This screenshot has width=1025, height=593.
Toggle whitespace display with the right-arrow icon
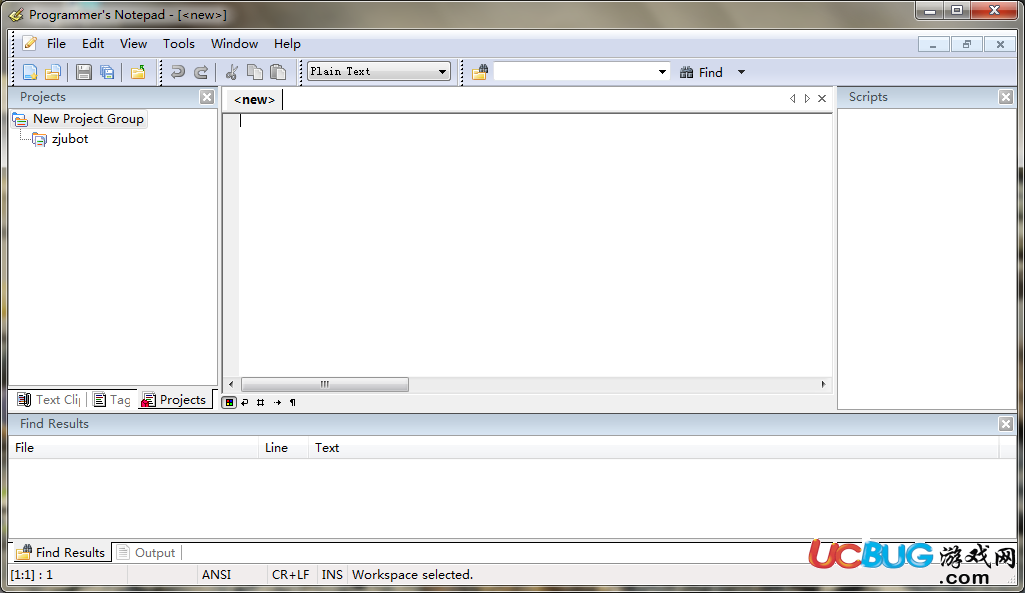(277, 402)
